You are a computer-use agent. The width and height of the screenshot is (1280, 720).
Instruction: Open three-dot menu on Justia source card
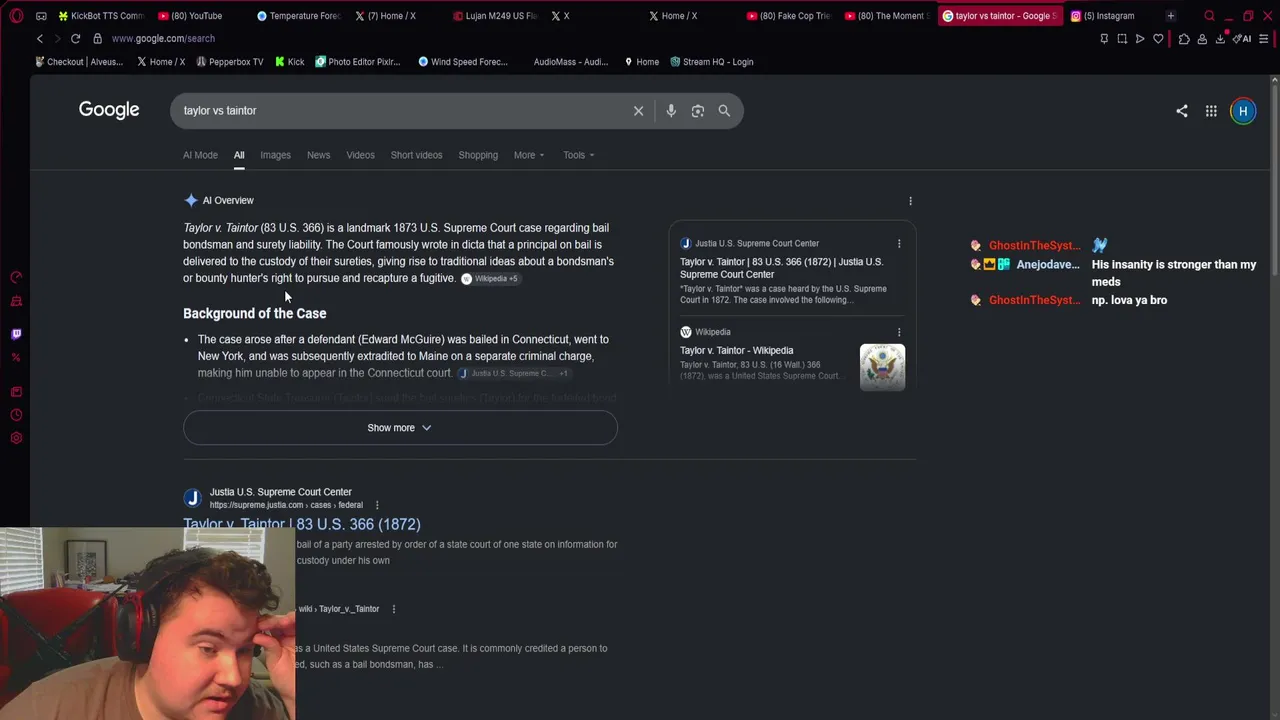point(899,243)
